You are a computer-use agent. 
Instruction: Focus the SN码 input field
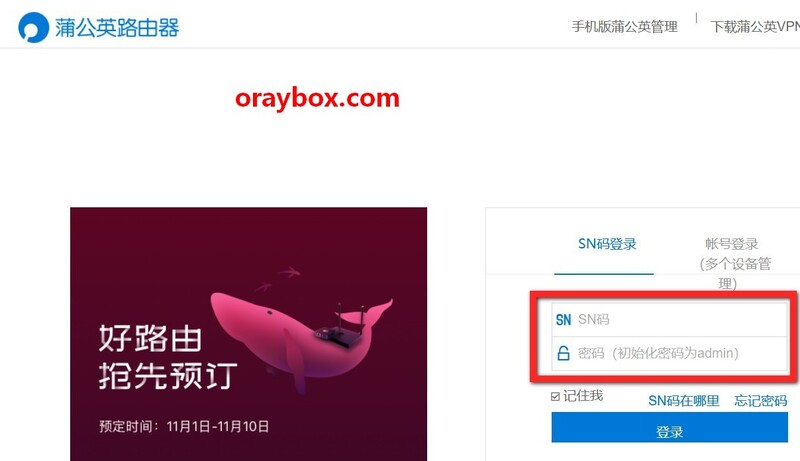pyautogui.click(x=669, y=320)
